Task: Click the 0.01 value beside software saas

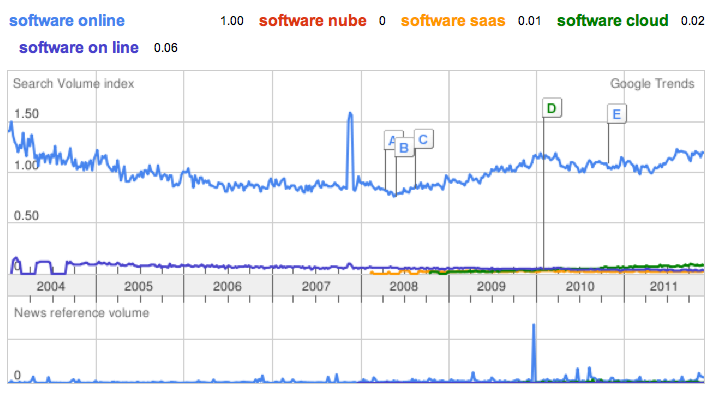Action: tap(530, 21)
